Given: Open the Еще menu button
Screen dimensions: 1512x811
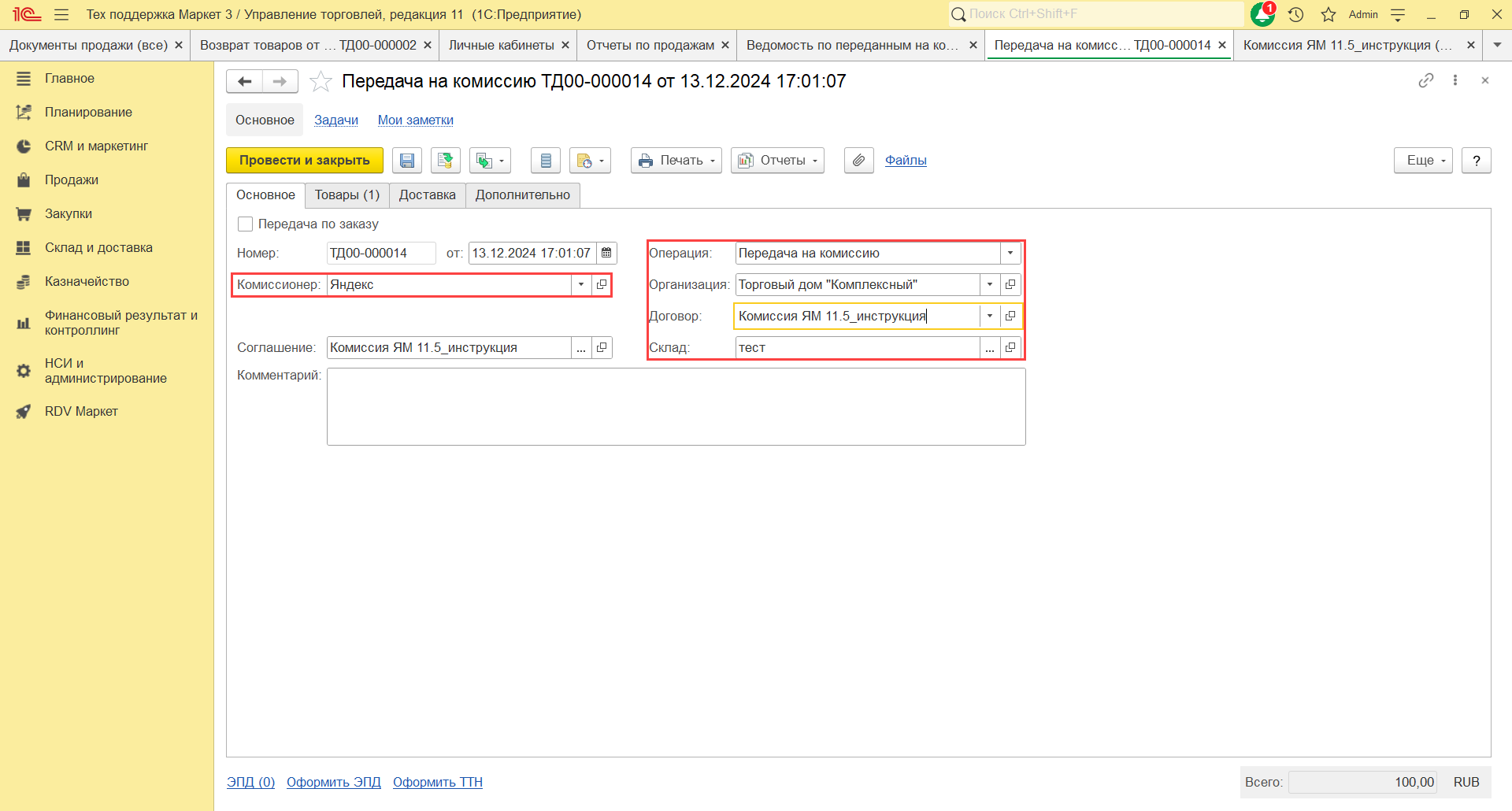Looking at the screenshot, I should pos(1423,161).
